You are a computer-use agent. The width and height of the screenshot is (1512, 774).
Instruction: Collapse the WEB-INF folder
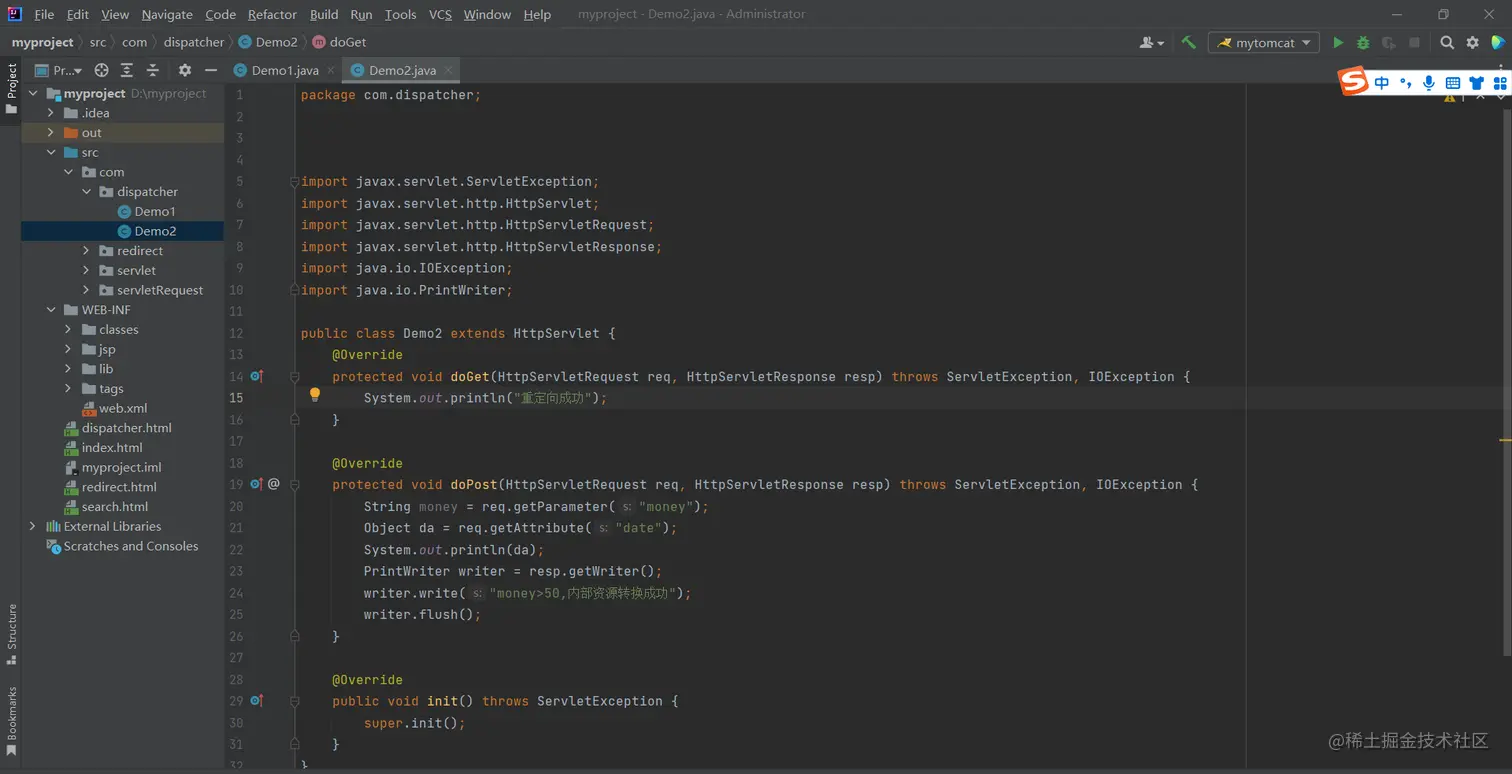[51, 310]
